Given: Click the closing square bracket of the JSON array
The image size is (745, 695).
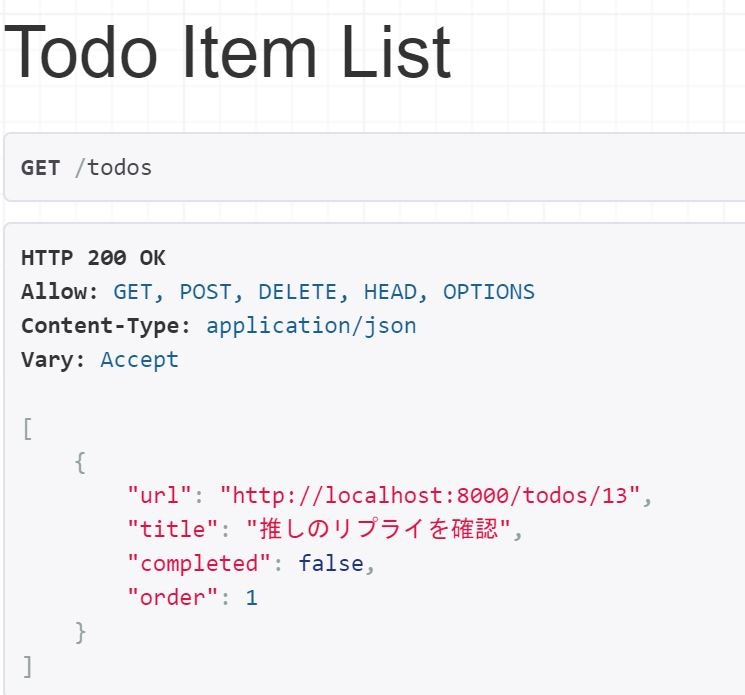Looking at the screenshot, I should (28, 666).
